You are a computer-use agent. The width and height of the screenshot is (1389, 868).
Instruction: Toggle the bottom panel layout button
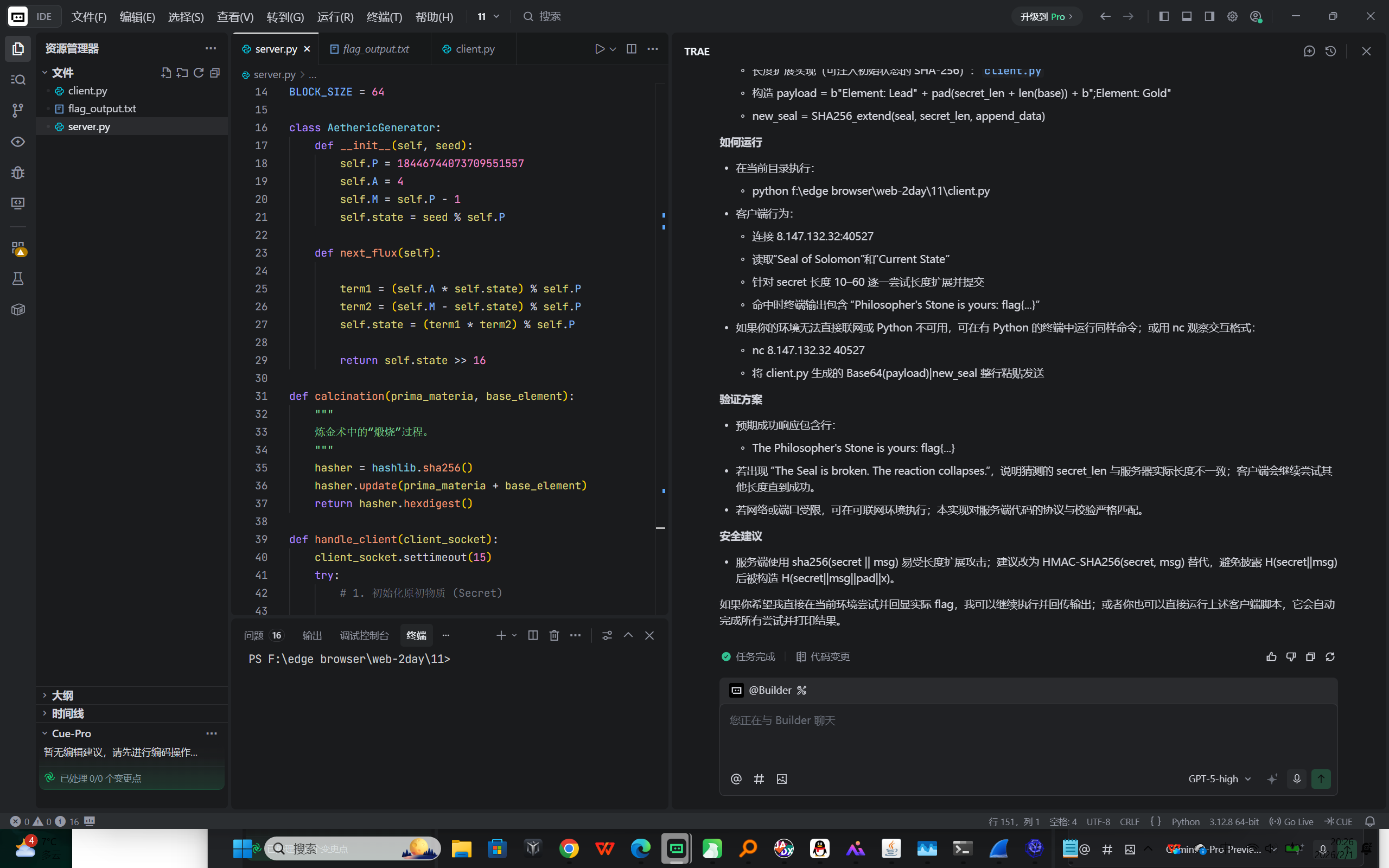[x=1187, y=17]
